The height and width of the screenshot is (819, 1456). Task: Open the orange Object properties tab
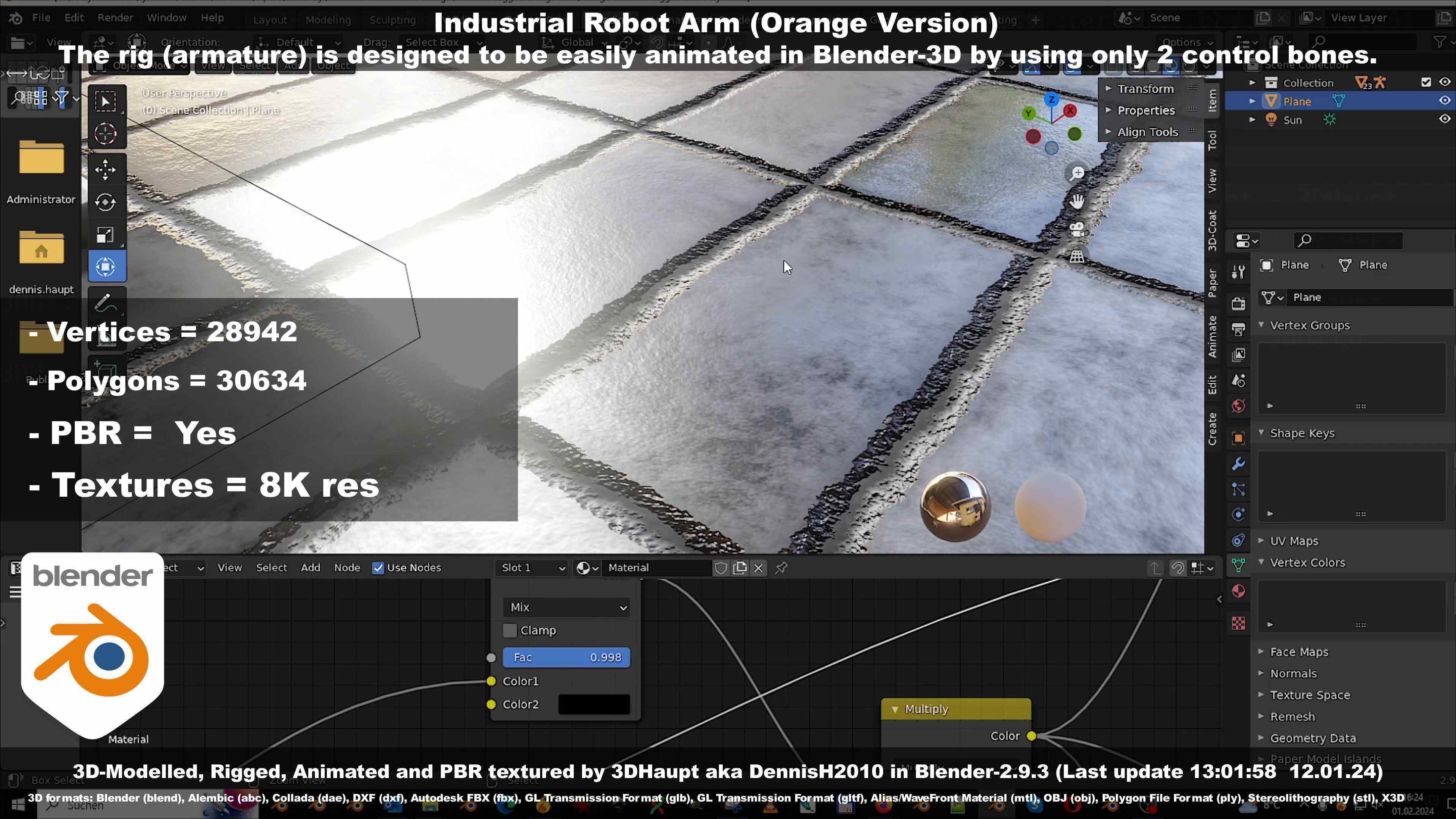(x=1238, y=438)
